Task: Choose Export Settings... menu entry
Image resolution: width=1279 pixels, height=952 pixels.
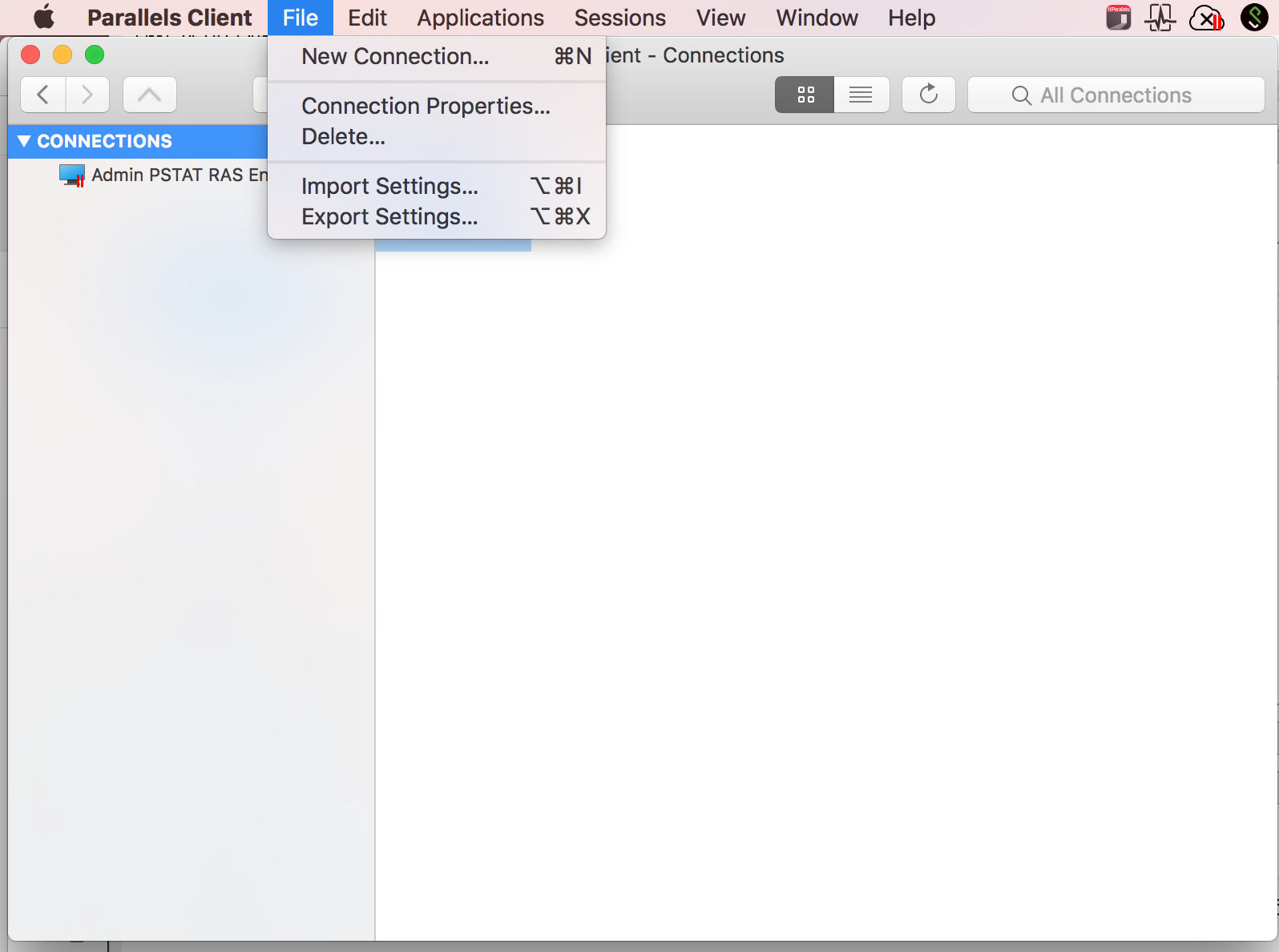Action: pyautogui.click(x=437, y=216)
